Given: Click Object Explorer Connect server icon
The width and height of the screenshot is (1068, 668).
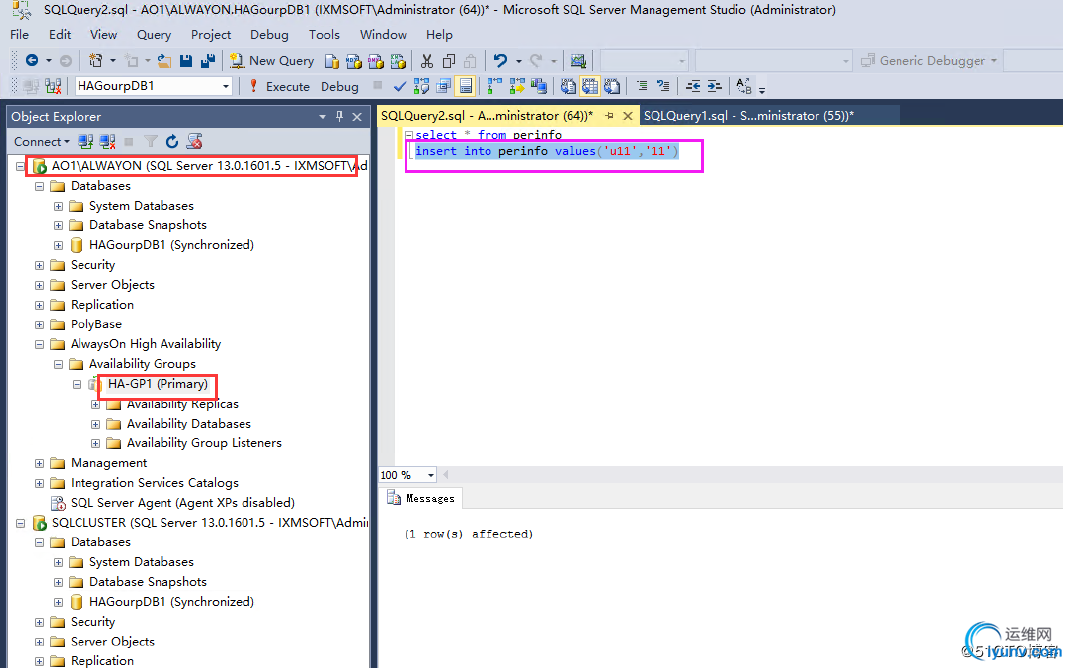Looking at the screenshot, I should 86,142.
